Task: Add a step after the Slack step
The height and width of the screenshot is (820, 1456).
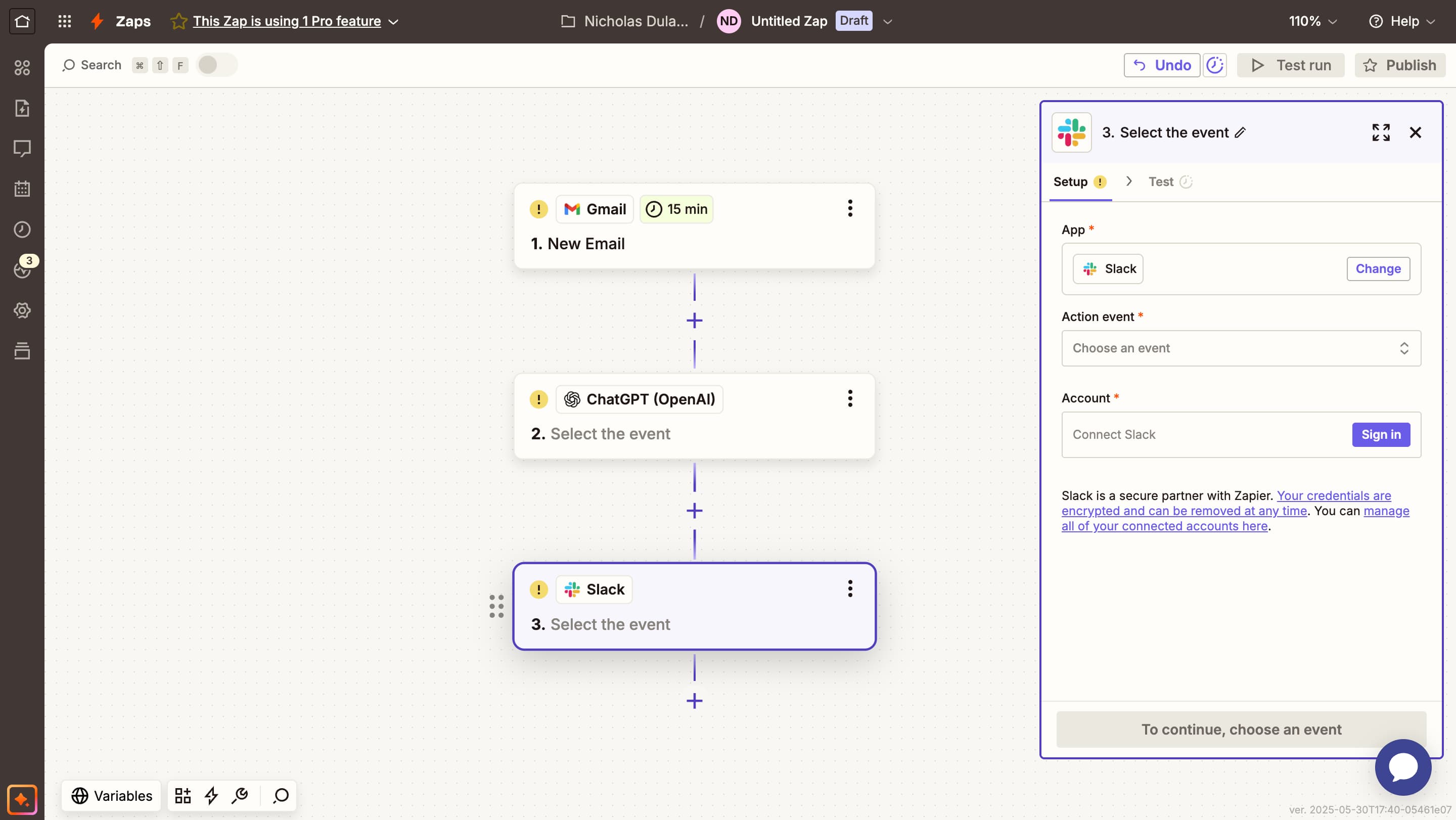Action: click(x=694, y=701)
